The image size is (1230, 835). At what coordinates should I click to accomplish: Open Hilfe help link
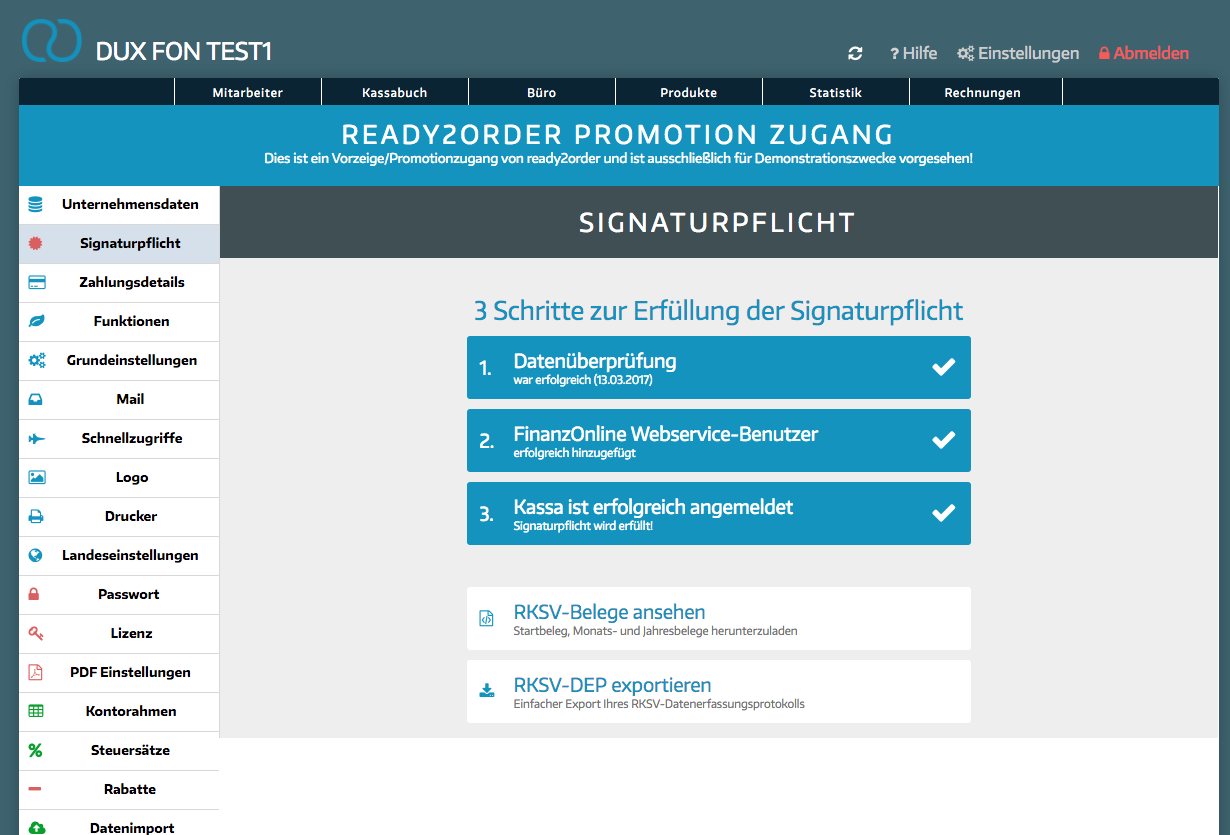pos(913,53)
